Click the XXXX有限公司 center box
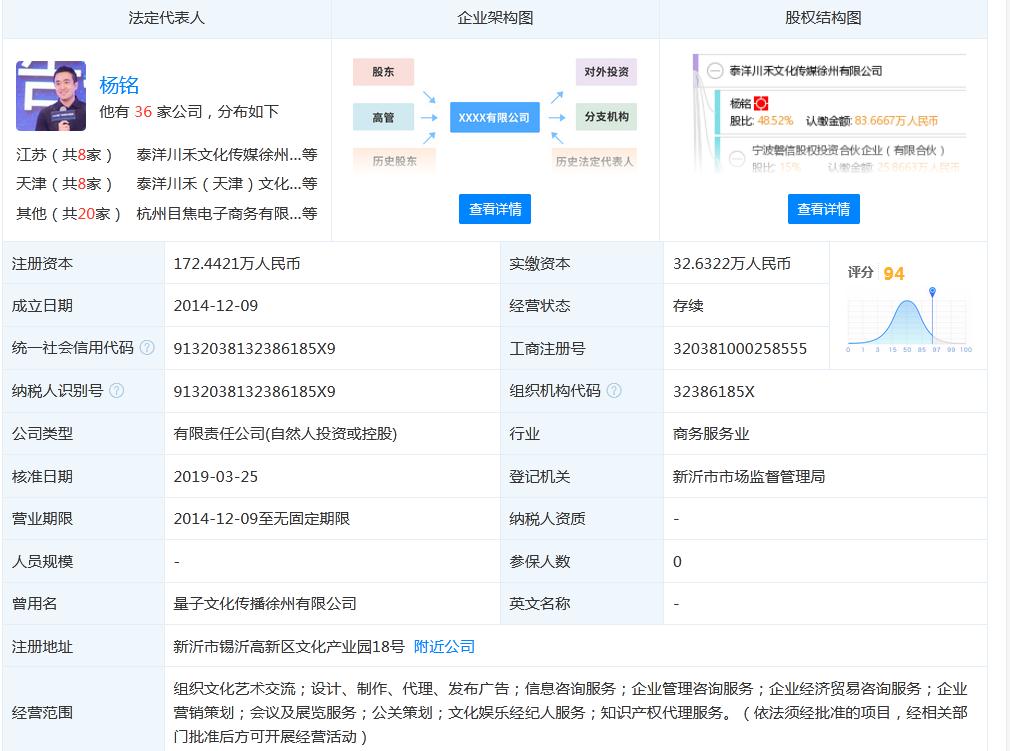This screenshot has width=1010, height=751. point(494,117)
